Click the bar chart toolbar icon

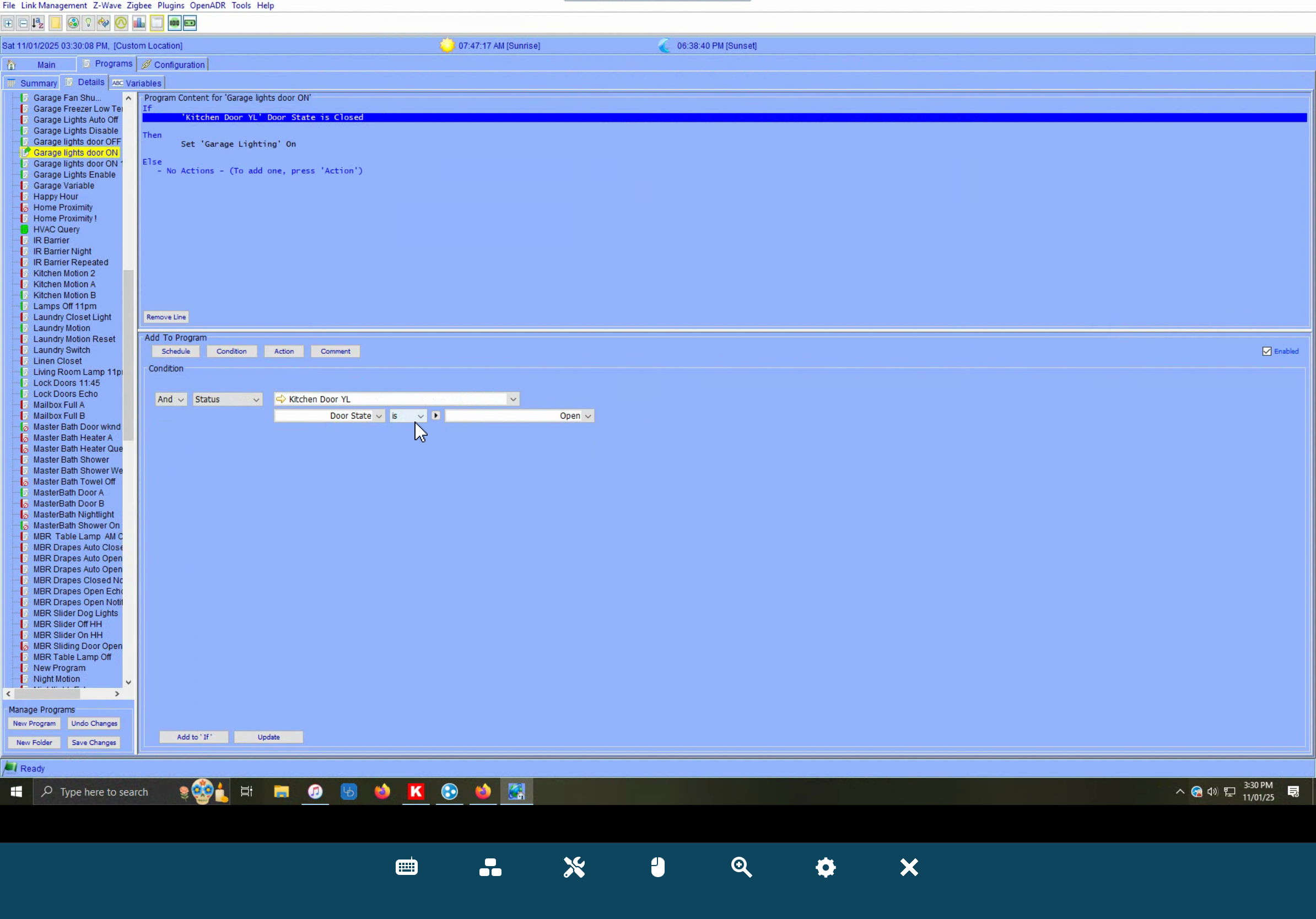[139, 23]
